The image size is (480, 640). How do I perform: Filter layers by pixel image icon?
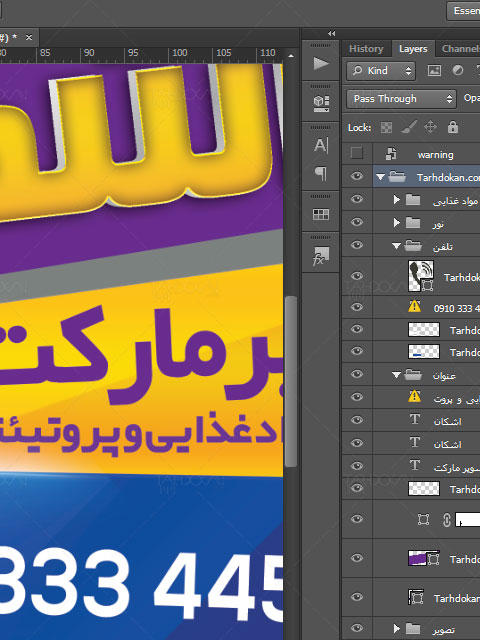click(434, 71)
